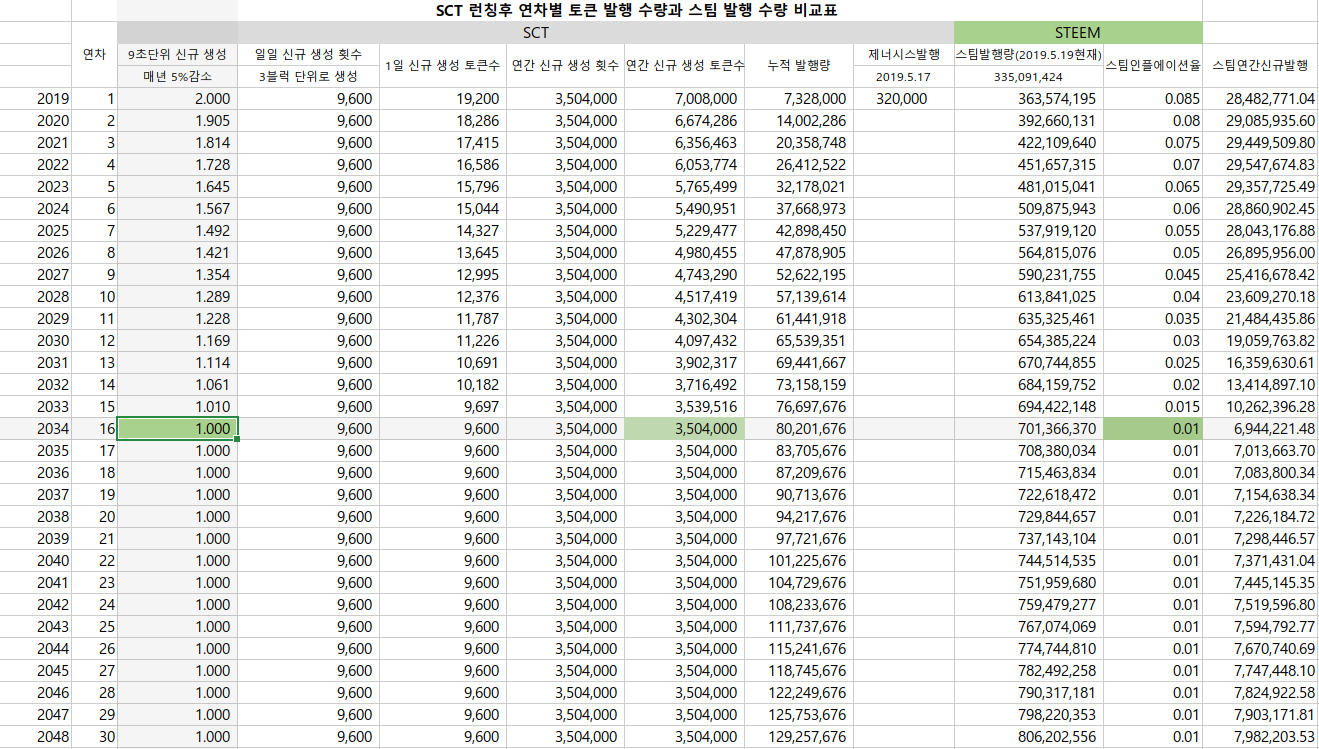Select the '69,441,667' cumulative cell
Screen dimensions: 1319x749
[x=799, y=363]
